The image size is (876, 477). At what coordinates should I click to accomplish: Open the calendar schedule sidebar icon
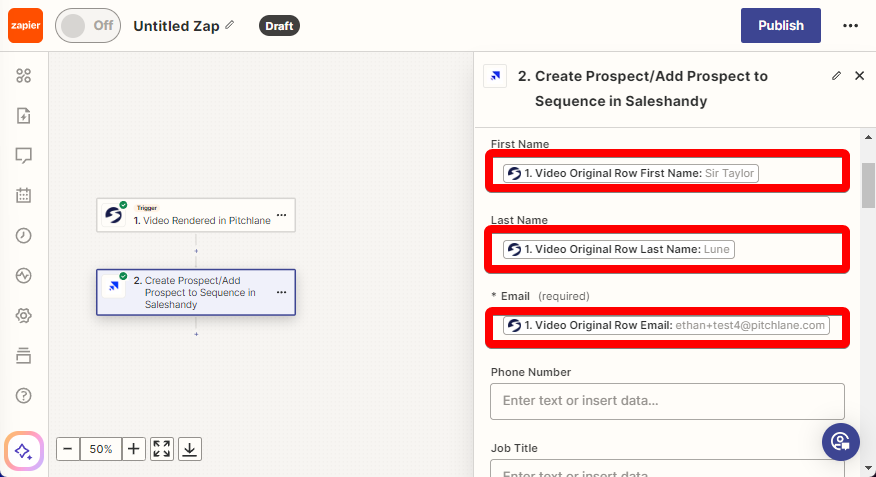click(x=23, y=195)
